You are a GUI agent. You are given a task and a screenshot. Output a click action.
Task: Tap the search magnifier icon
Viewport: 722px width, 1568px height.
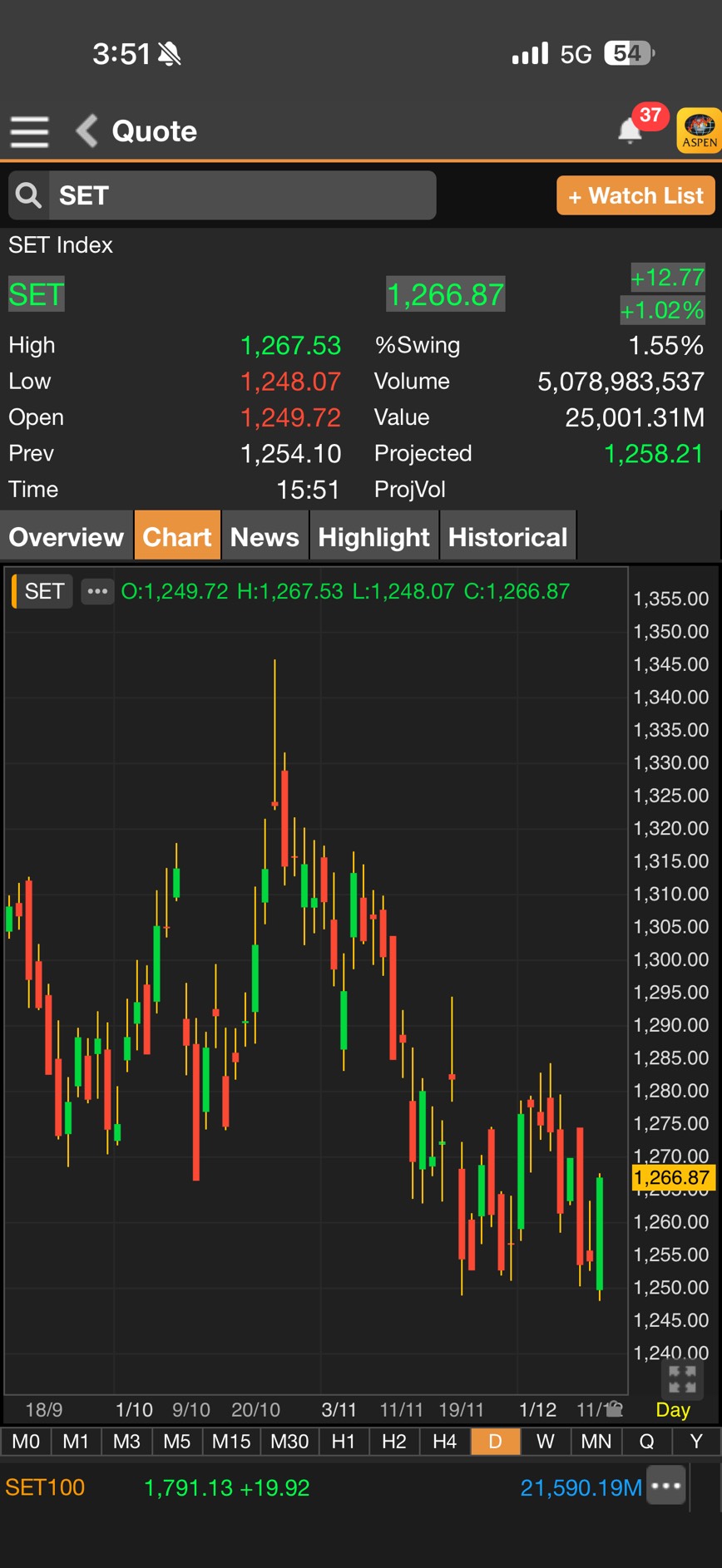pyautogui.click(x=29, y=195)
